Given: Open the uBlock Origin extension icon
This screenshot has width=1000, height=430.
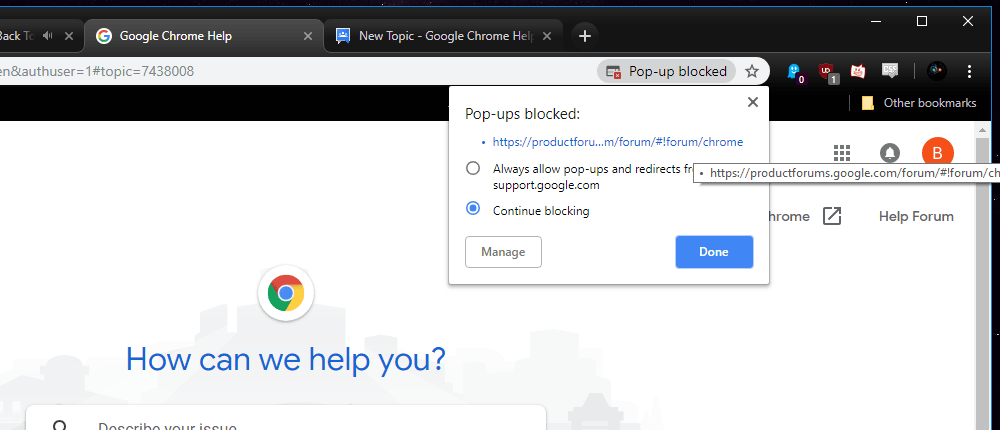Looking at the screenshot, I should click(827, 71).
